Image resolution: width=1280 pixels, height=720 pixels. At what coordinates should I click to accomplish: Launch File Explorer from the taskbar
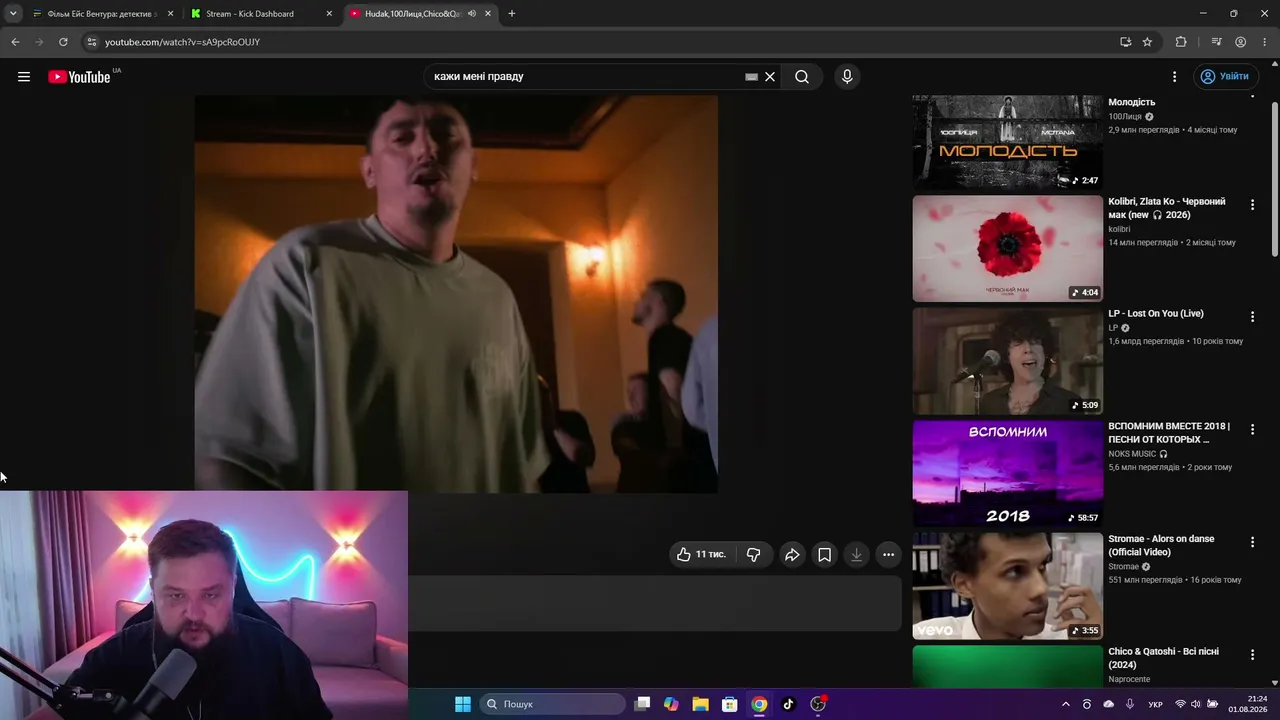click(x=700, y=704)
